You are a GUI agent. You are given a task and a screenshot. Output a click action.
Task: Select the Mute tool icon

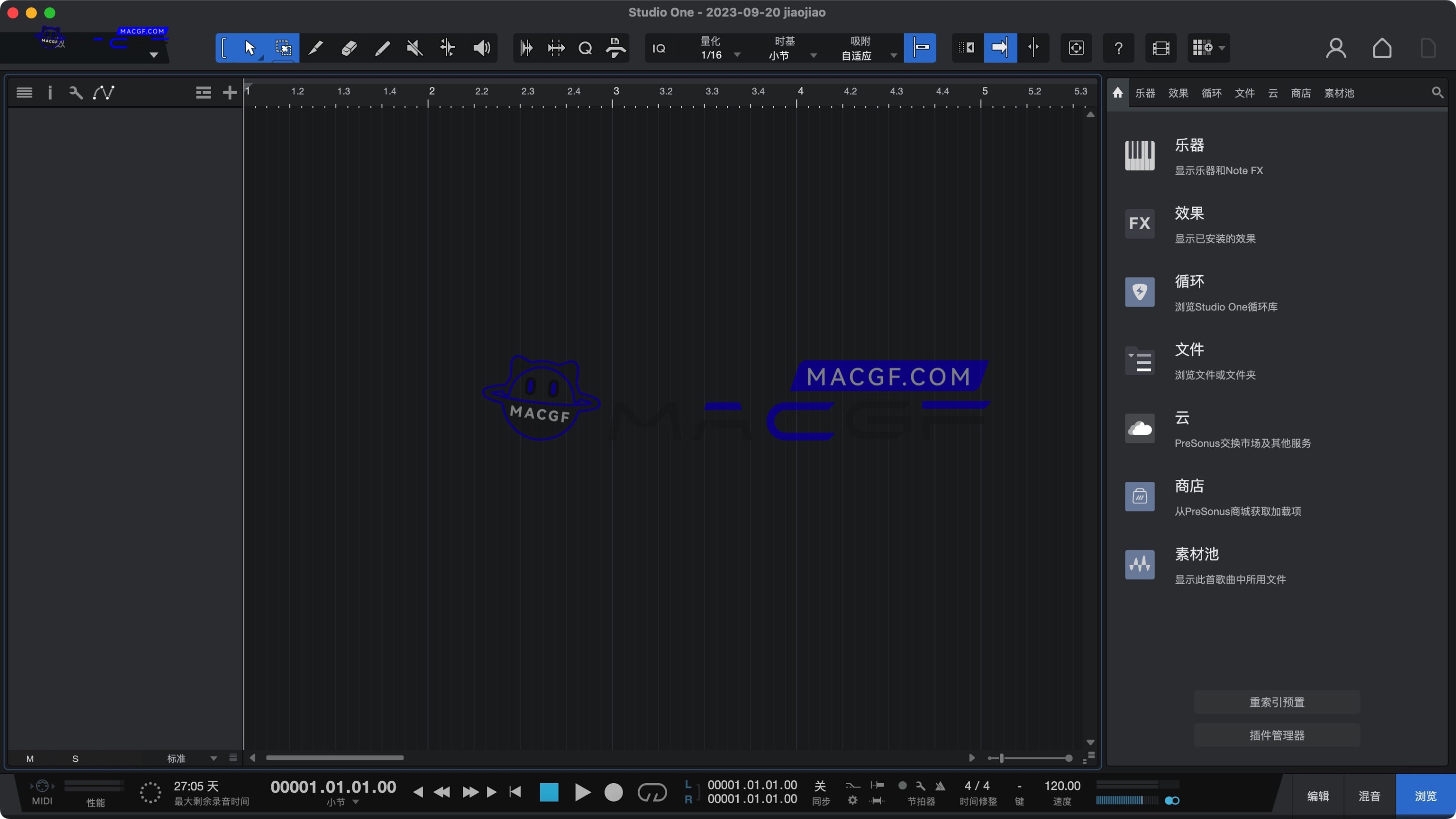(x=415, y=48)
